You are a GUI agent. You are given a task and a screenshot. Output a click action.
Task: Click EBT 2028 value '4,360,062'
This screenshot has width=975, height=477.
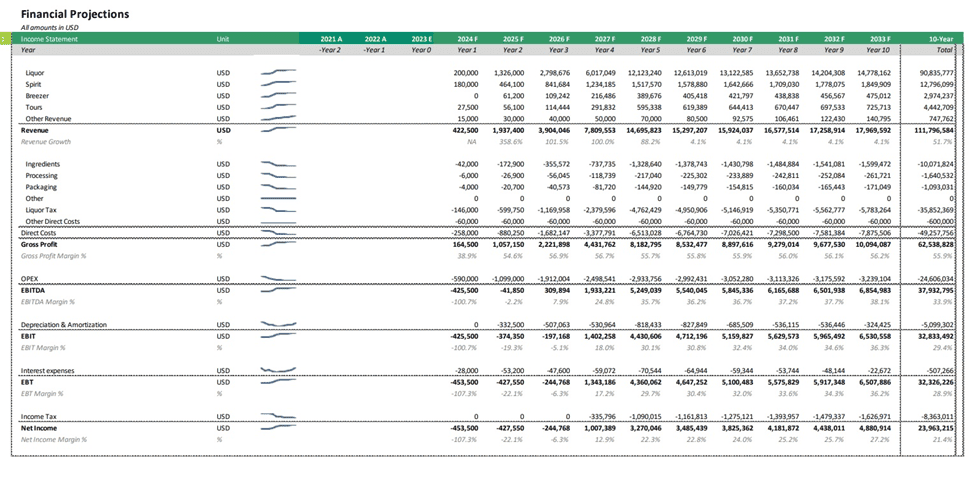(x=646, y=382)
